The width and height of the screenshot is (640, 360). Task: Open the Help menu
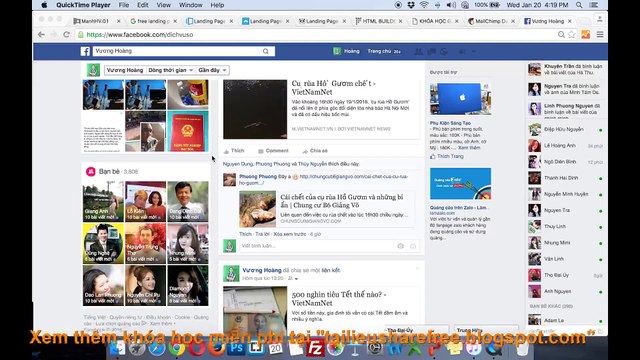pos(217,5)
